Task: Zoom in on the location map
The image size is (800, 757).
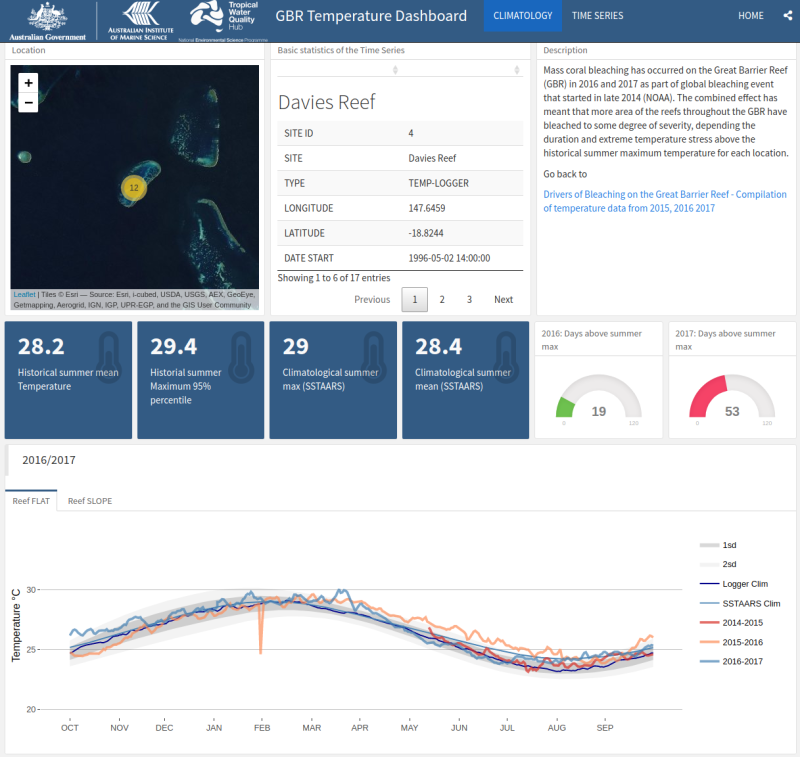Action: pyautogui.click(x=29, y=83)
